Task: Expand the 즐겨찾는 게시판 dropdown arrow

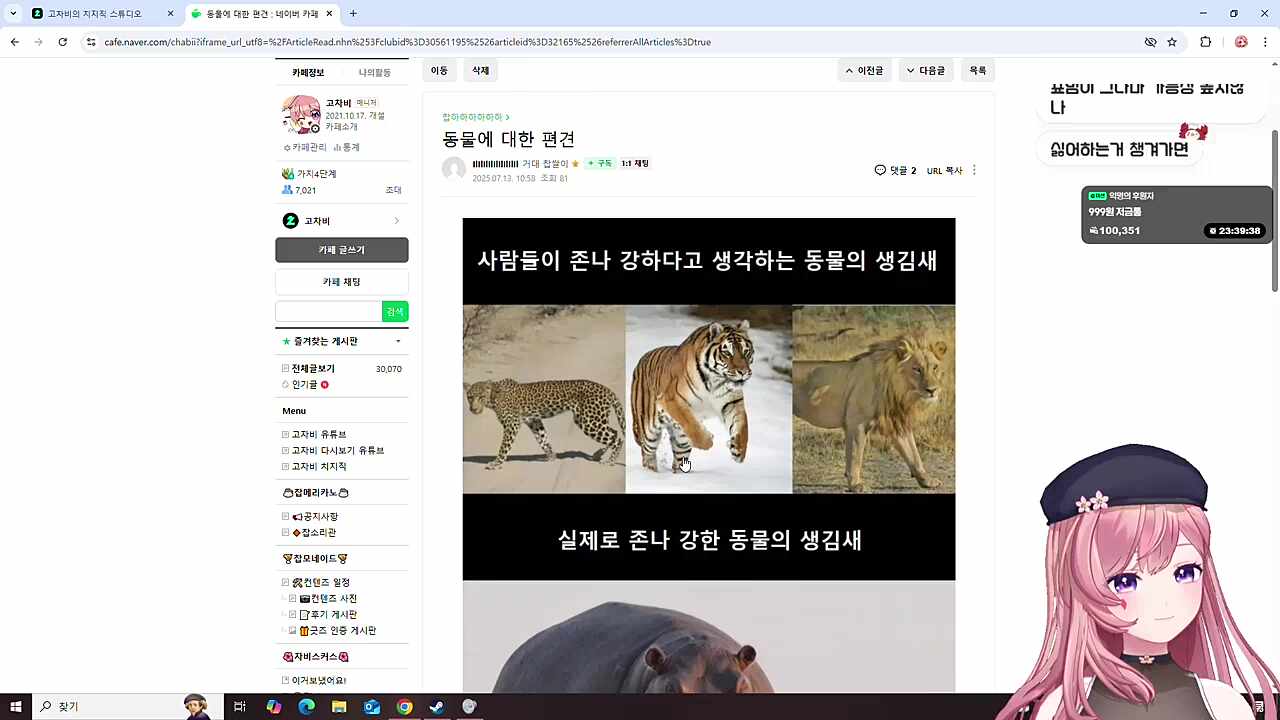Action: [398, 342]
